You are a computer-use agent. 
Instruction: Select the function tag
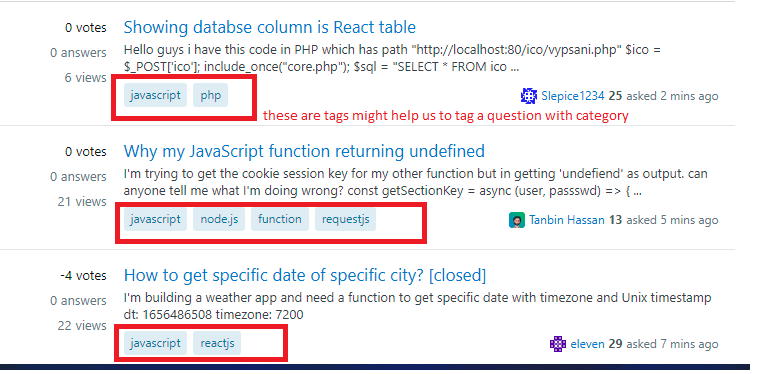point(280,219)
